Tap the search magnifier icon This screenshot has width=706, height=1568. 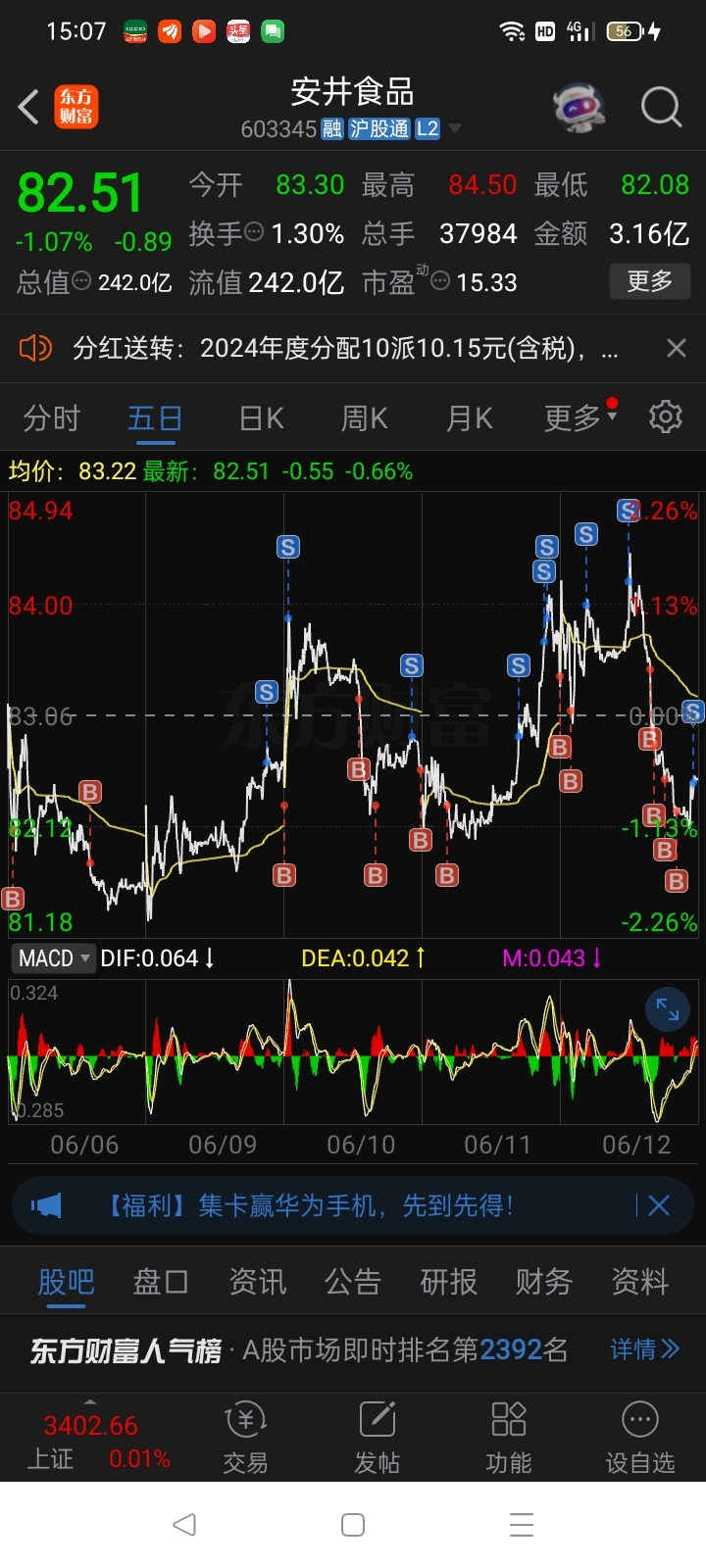pos(661,107)
